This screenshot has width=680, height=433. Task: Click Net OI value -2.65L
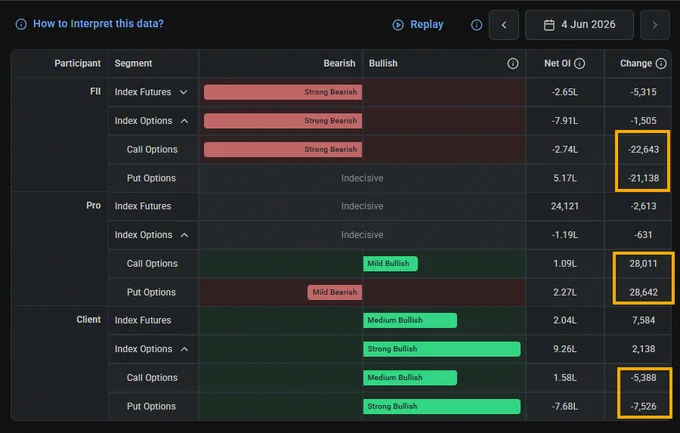point(565,92)
